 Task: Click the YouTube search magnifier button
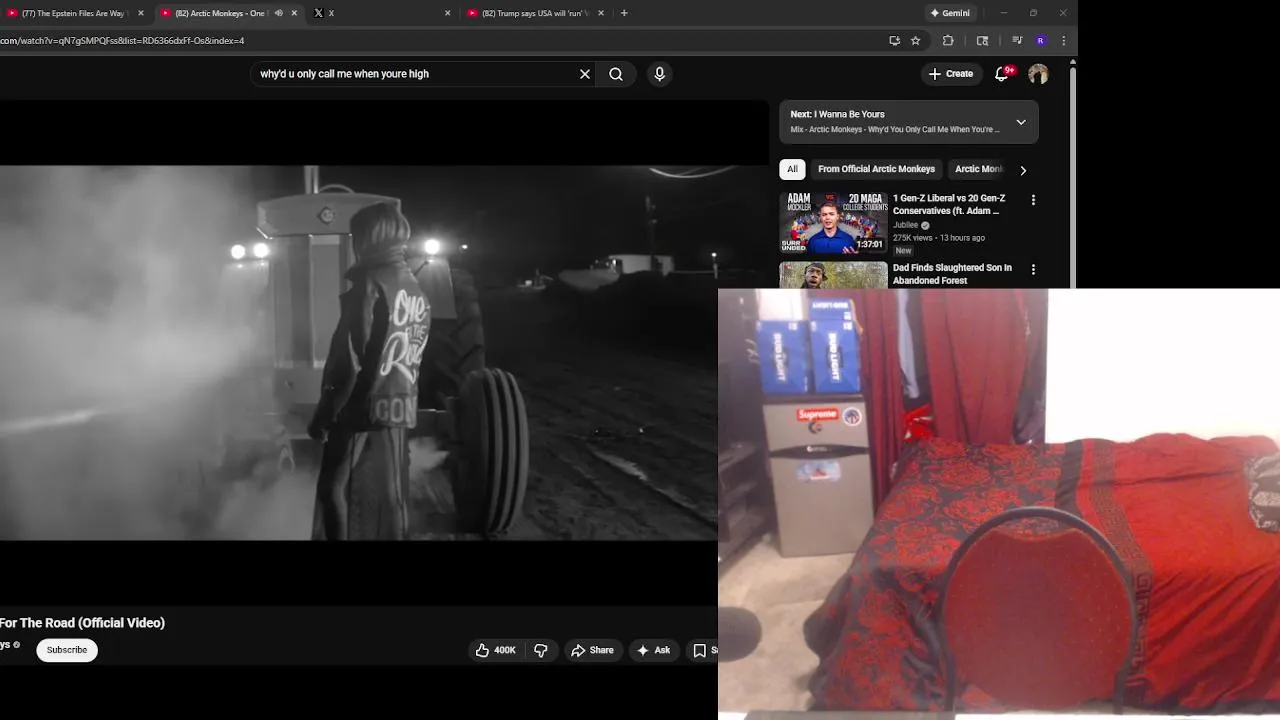pyautogui.click(x=616, y=74)
